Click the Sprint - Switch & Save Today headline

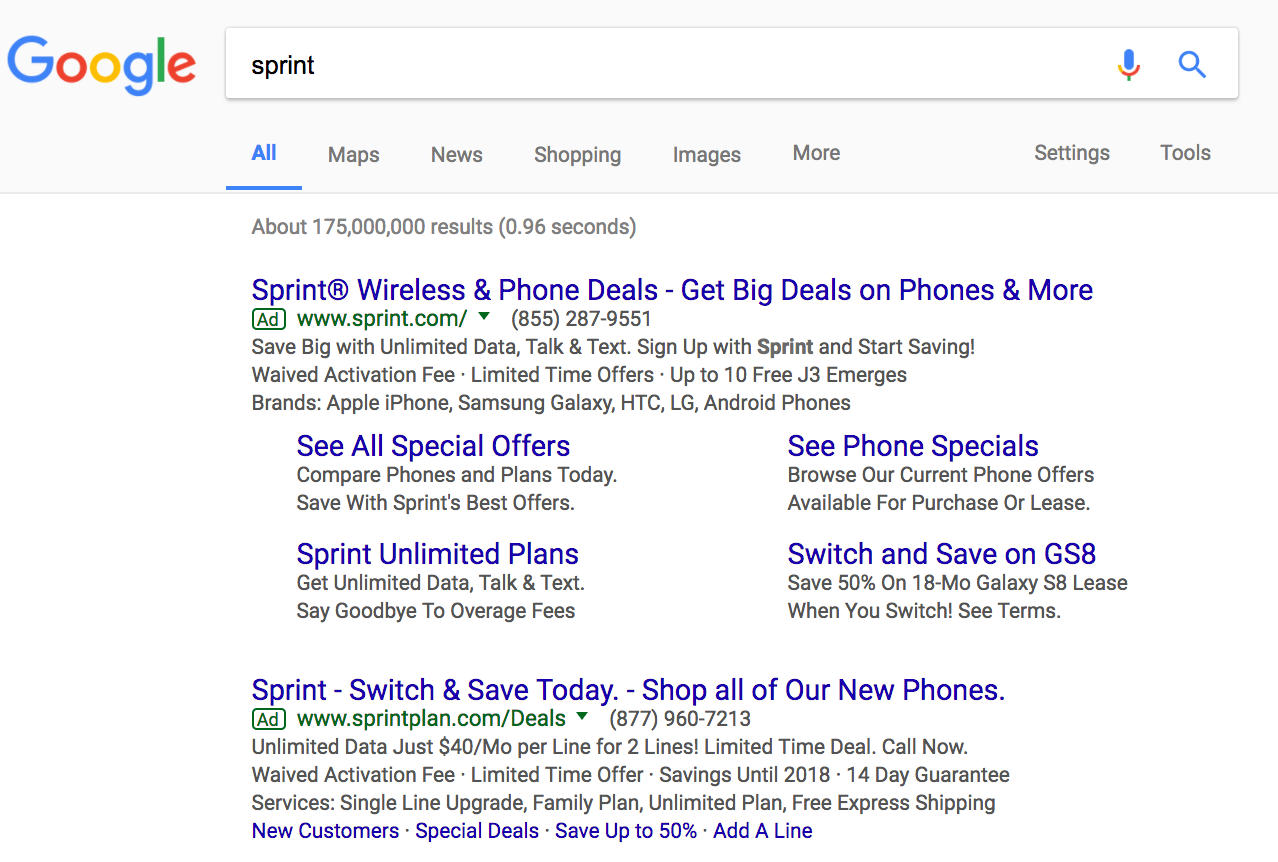point(627,690)
